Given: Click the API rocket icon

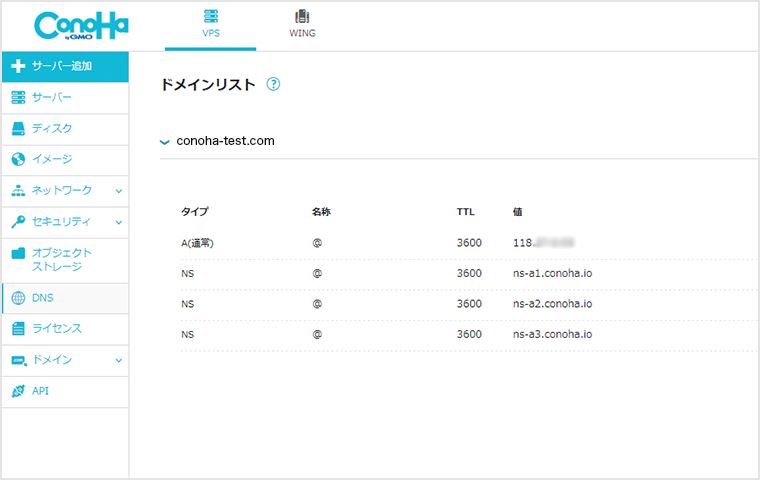Looking at the screenshot, I should click(x=18, y=391).
